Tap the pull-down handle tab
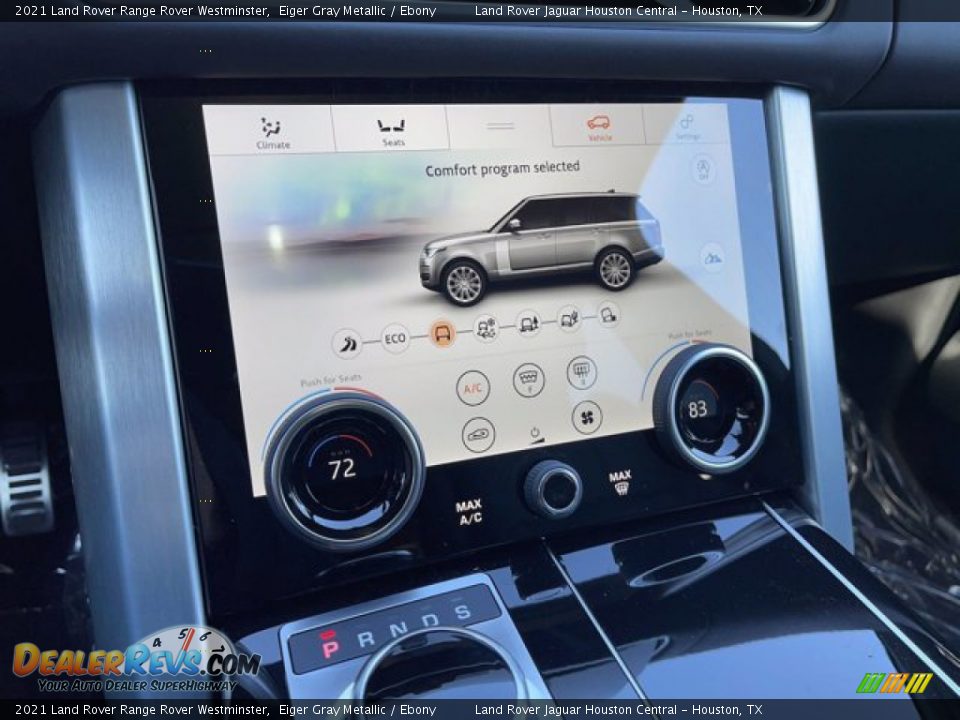960x720 pixels. click(500, 126)
